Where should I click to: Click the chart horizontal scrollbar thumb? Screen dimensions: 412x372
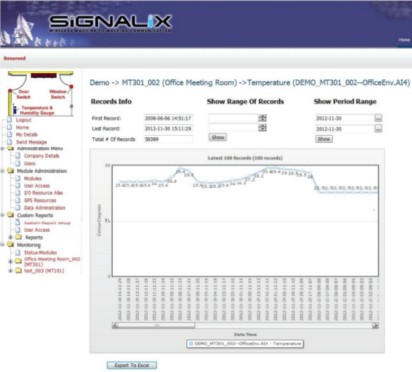[x=157, y=325]
